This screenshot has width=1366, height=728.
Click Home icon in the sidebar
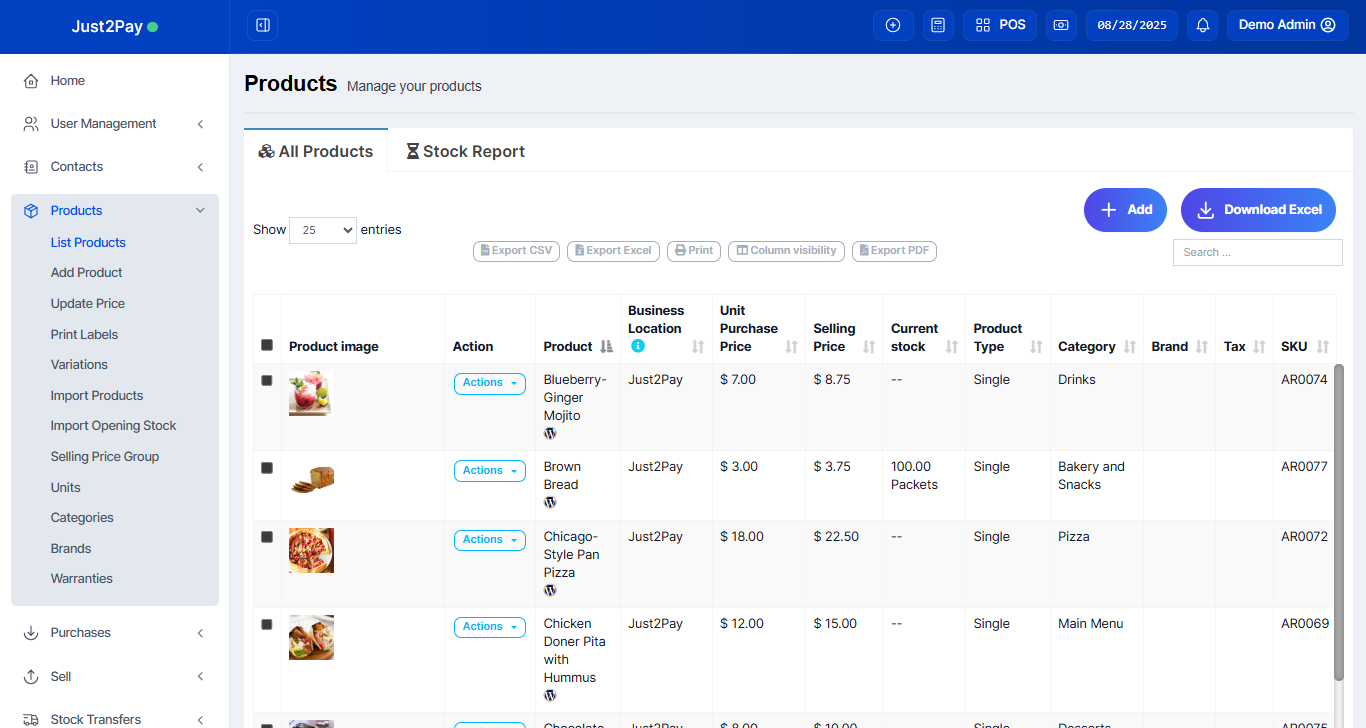pyautogui.click(x=31, y=81)
